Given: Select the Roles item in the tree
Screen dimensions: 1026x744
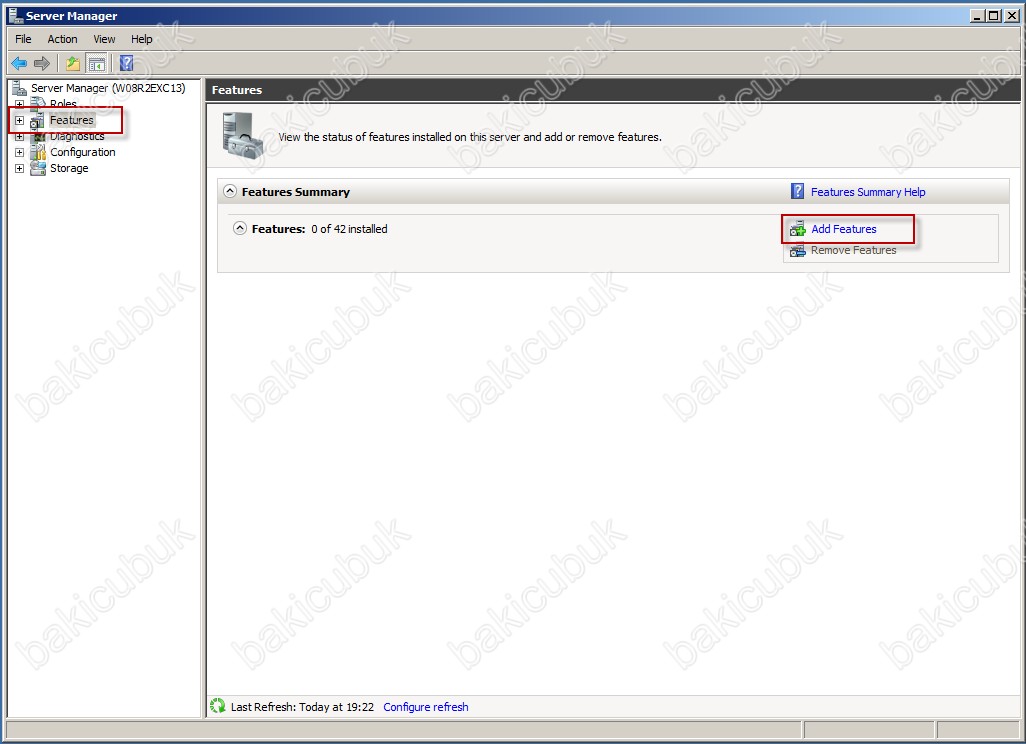Looking at the screenshot, I should click(63, 104).
